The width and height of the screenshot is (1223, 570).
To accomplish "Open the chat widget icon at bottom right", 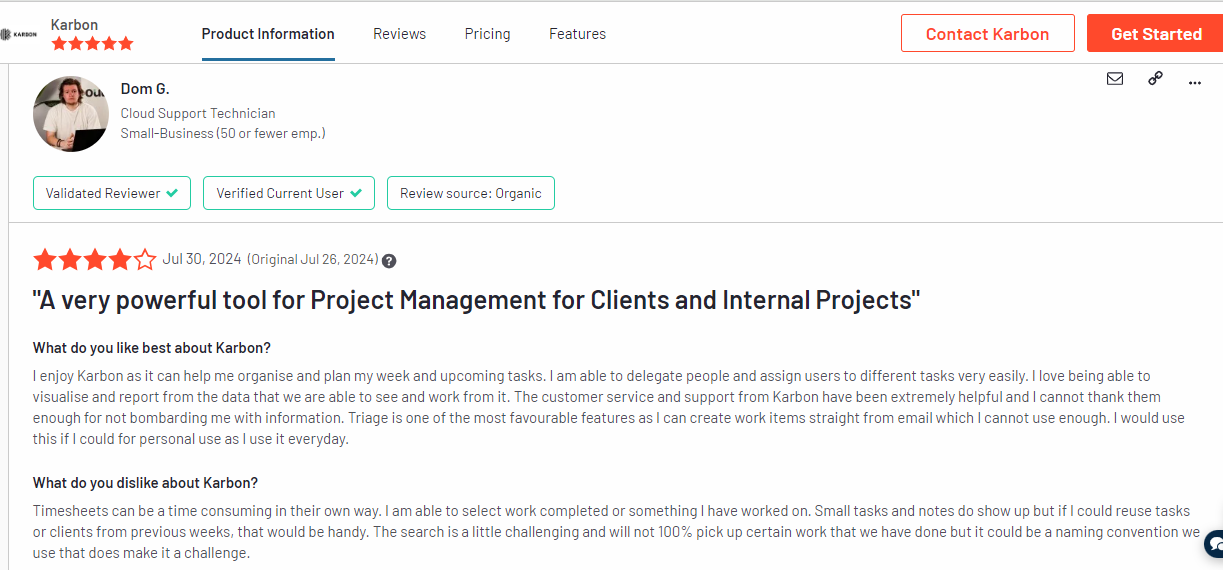I will (1214, 543).
